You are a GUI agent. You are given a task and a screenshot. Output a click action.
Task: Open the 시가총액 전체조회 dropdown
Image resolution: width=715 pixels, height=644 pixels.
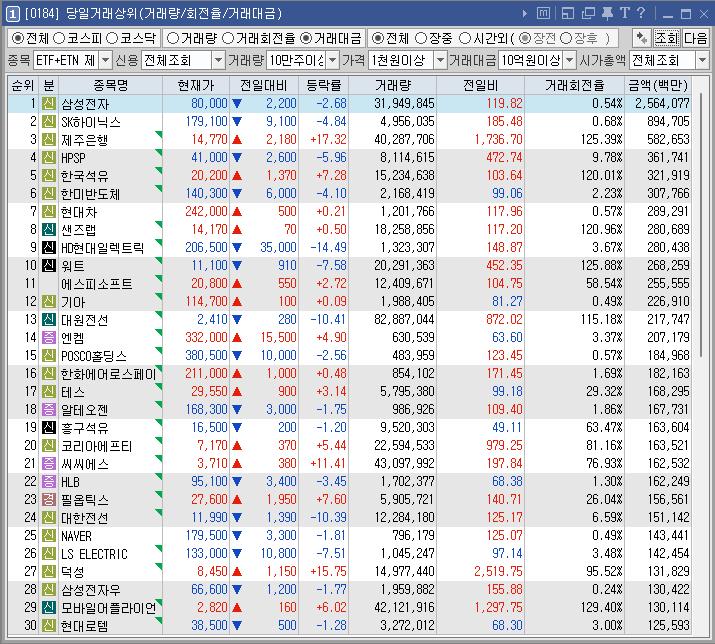tap(702, 60)
